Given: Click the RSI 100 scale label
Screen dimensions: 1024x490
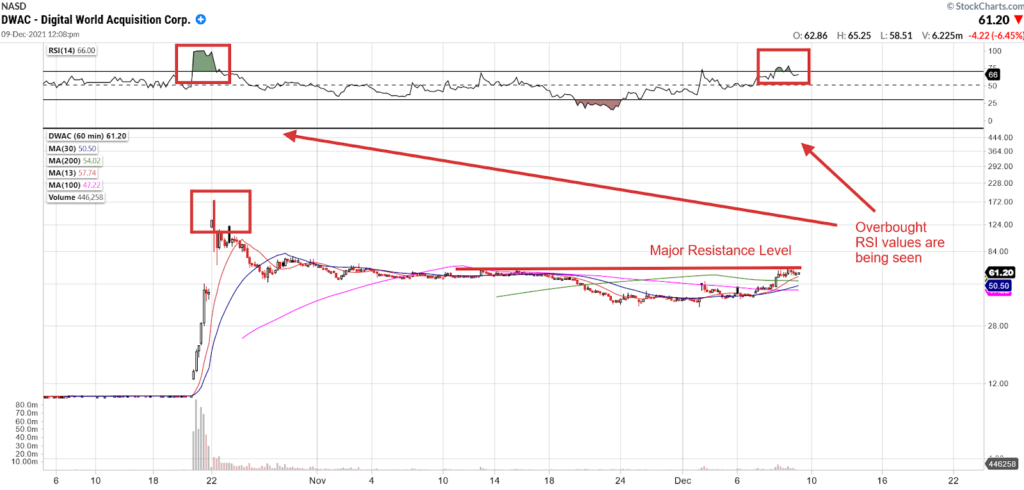Looking at the screenshot, I should 996,51.
